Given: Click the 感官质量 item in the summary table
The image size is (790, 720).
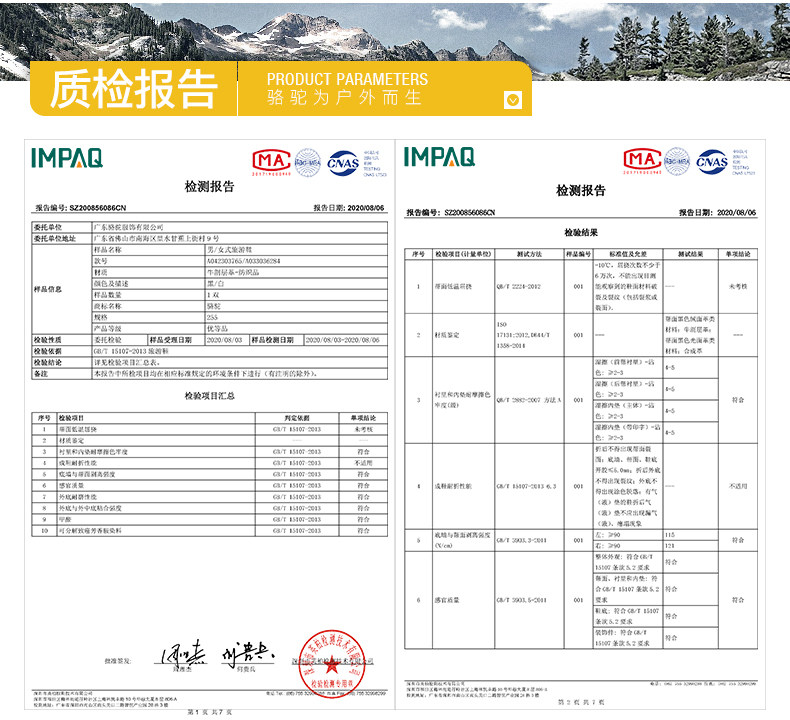Looking at the screenshot, I should (71, 486).
